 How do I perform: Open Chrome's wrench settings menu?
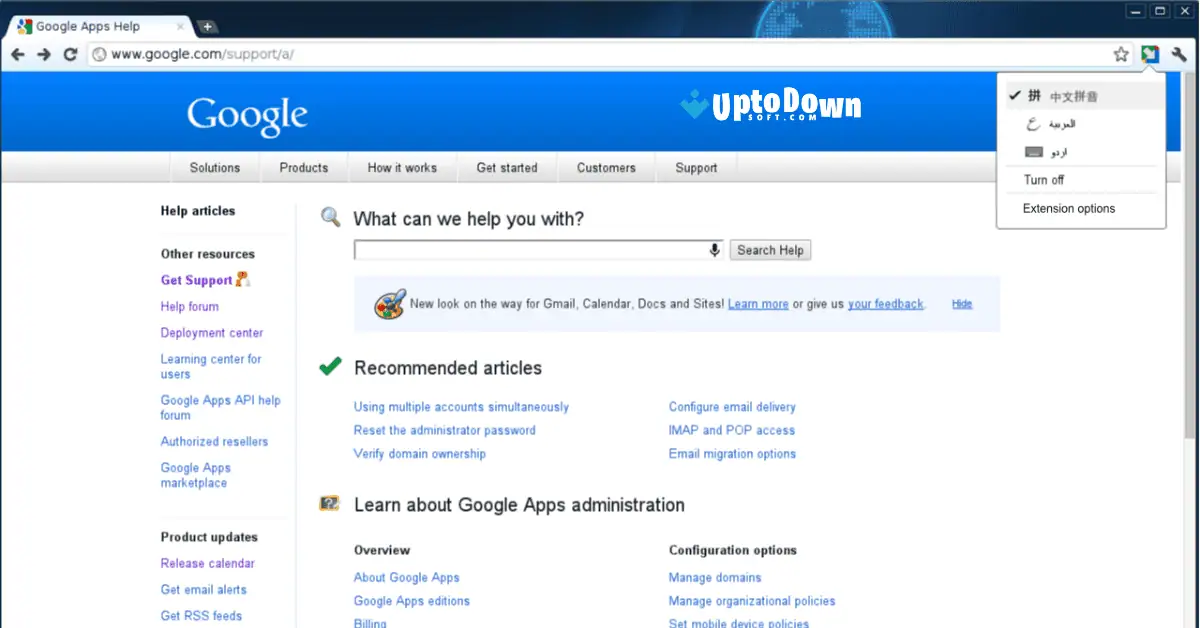(1177, 54)
